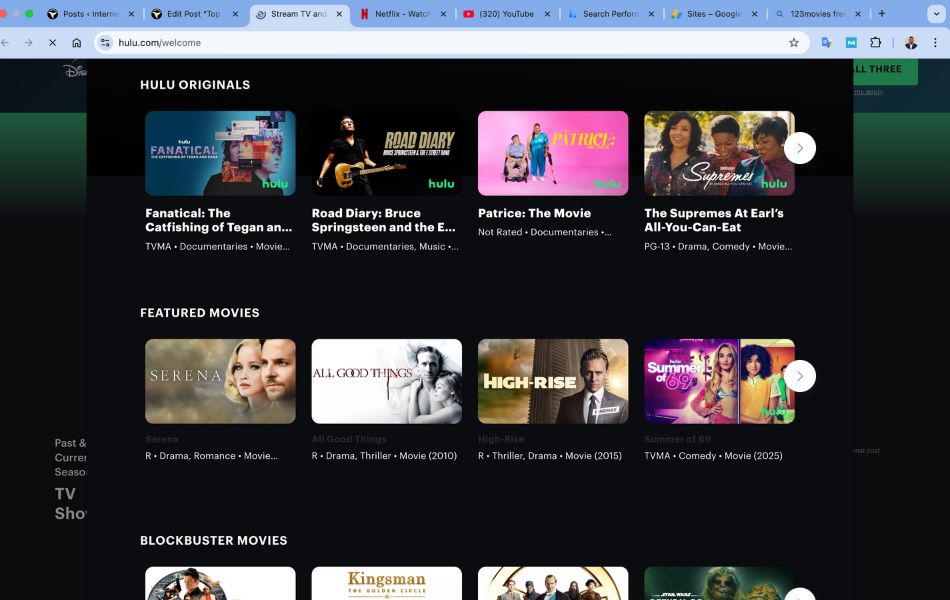Open site information icon in address bar
This screenshot has width=950, height=600.
click(x=105, y=42)
